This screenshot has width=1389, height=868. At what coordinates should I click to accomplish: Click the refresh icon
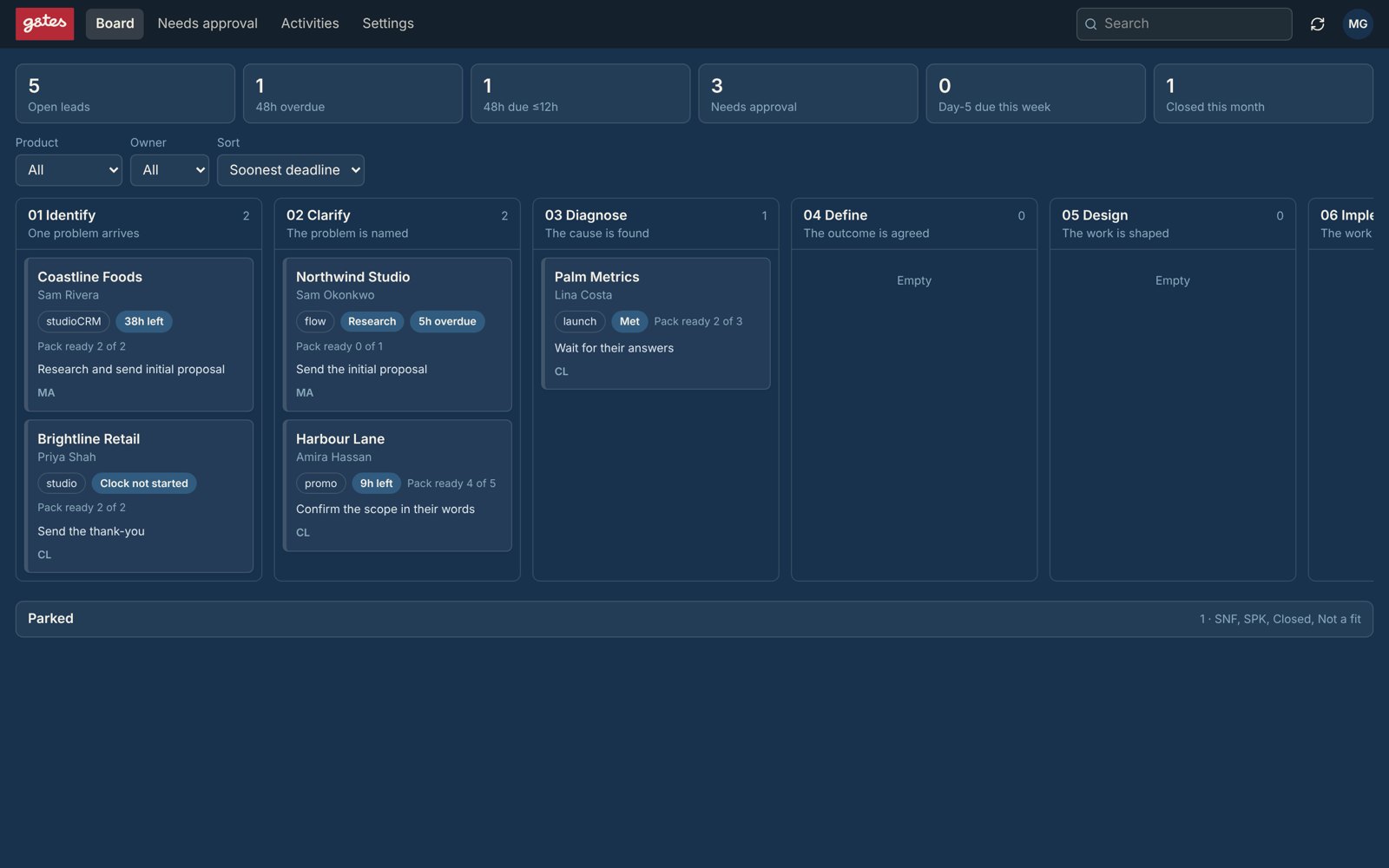[1317, 24]
